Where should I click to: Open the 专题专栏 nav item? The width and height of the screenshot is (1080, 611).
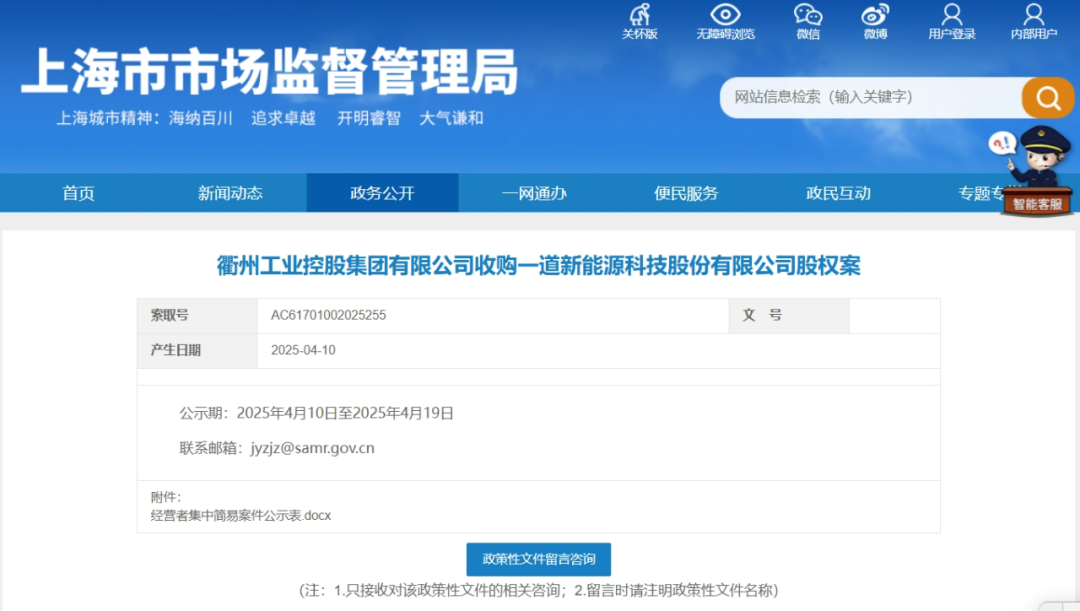tap(981, 193)
